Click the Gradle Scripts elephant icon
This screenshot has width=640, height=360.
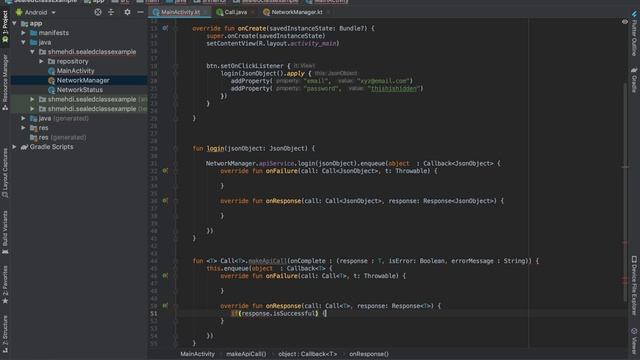tap(24, 147)
